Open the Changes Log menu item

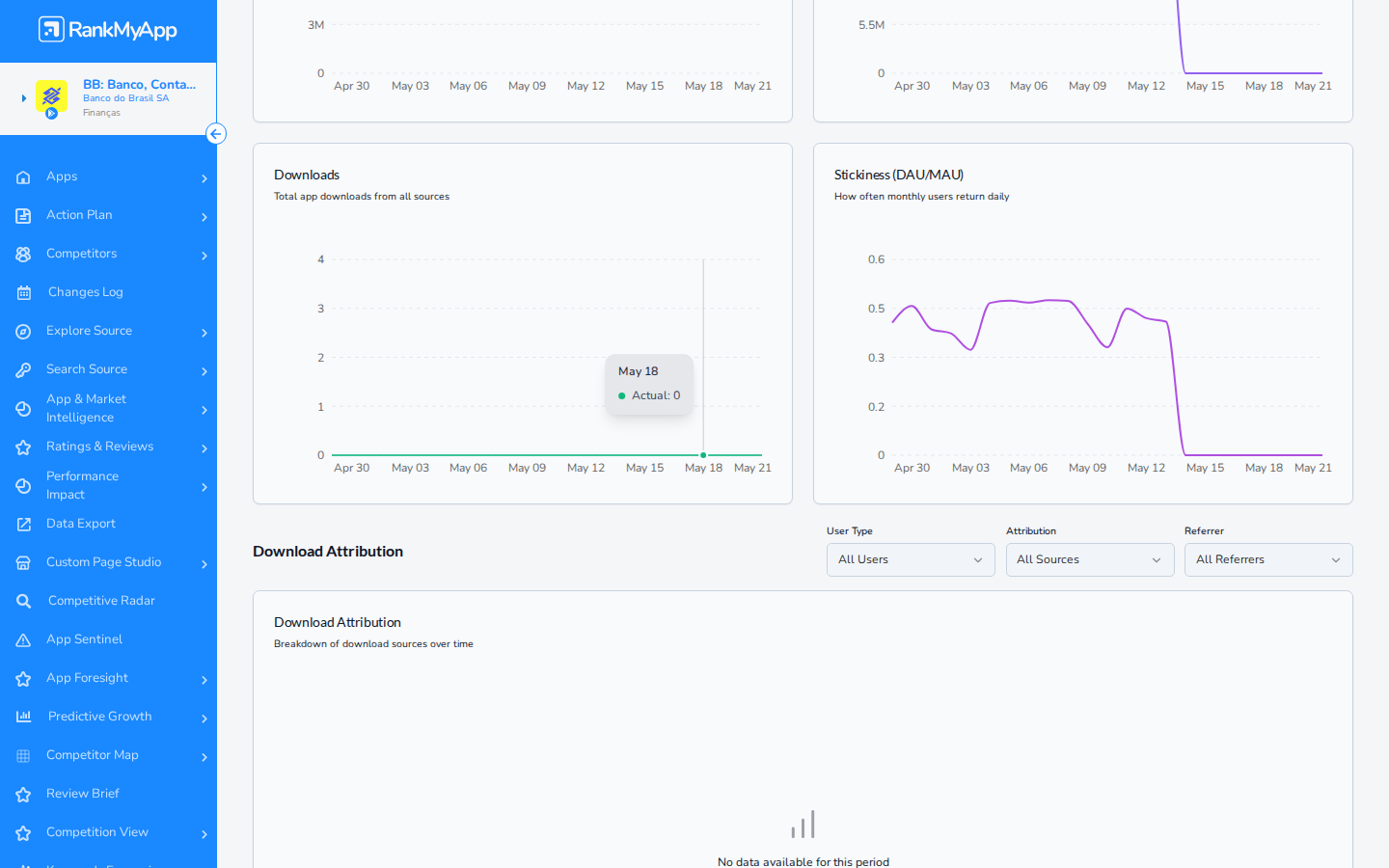[85, 292]
